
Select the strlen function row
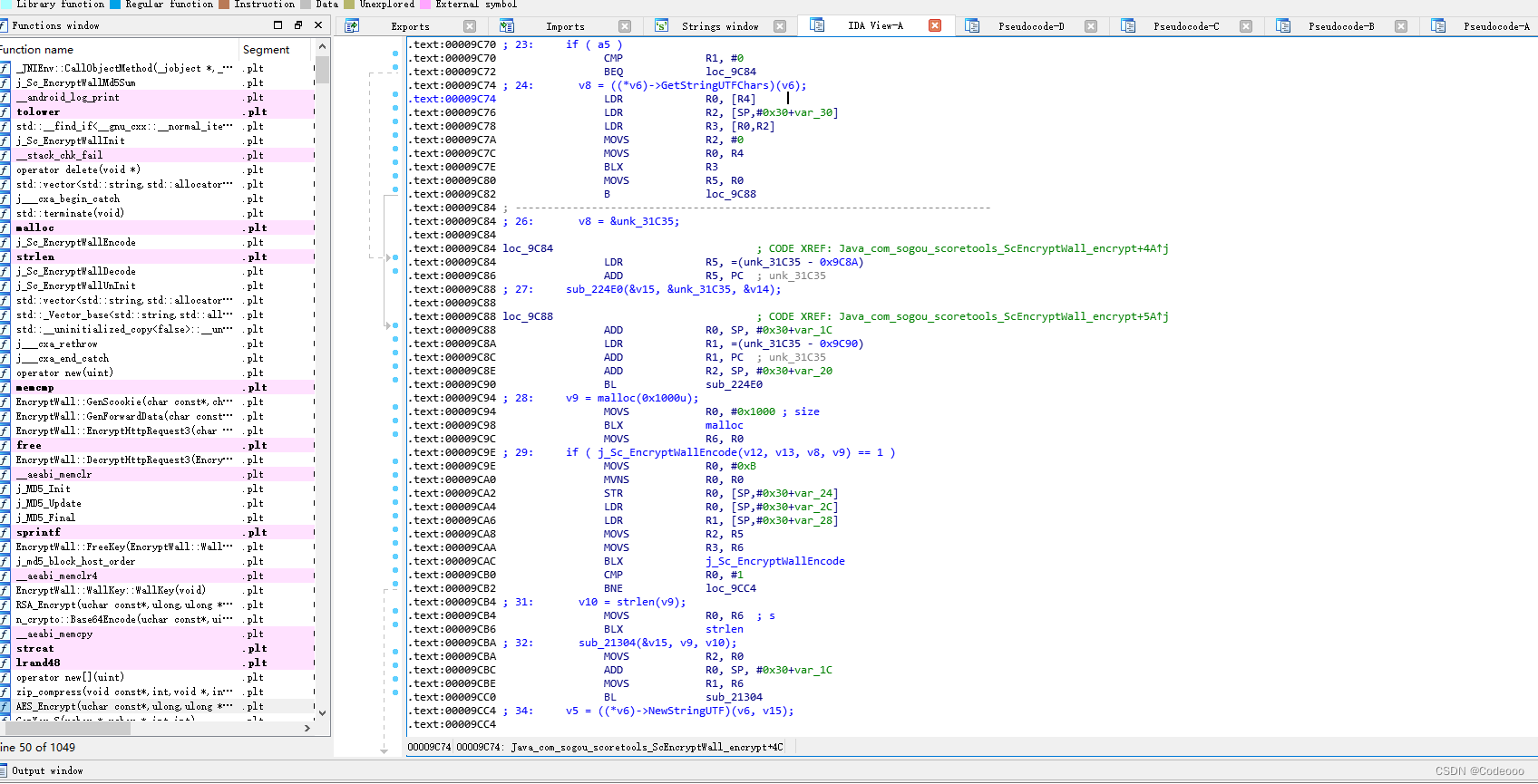[157, 256]
